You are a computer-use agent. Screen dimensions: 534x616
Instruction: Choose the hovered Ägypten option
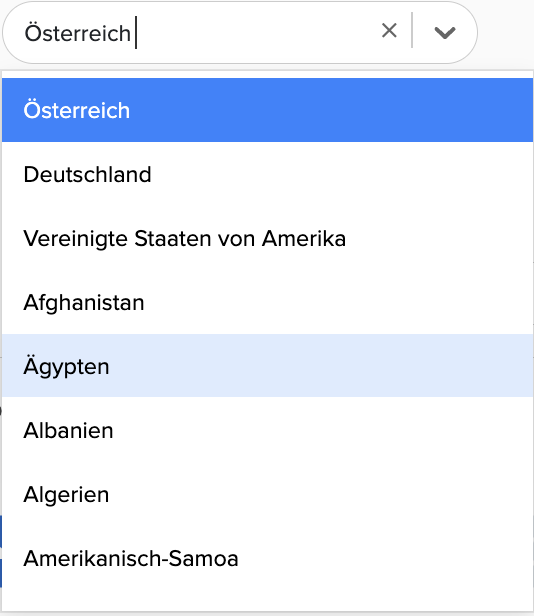point(267,366)
